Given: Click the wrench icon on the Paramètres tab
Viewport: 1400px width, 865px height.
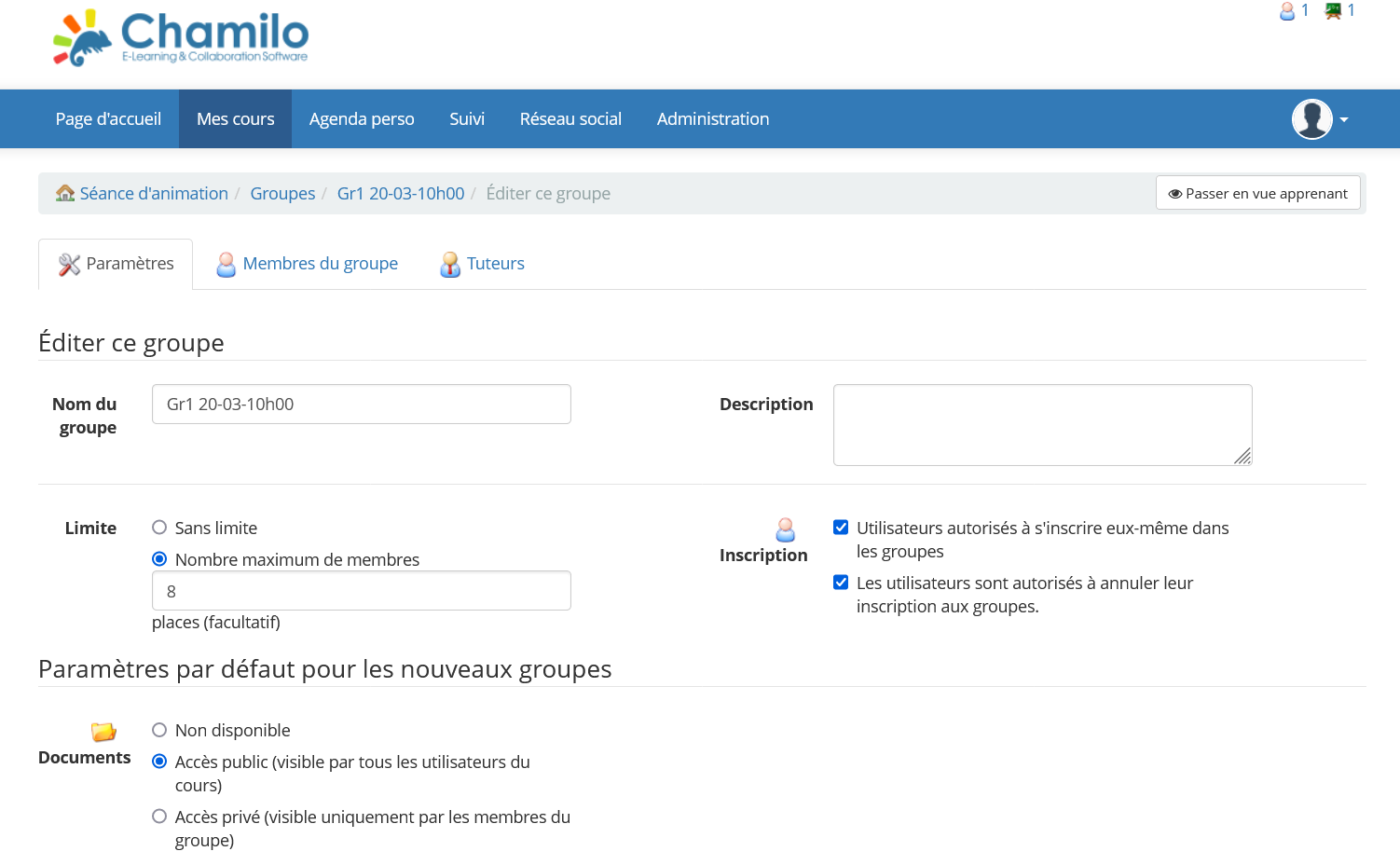Looking at the screenshot, I should 68,264.
